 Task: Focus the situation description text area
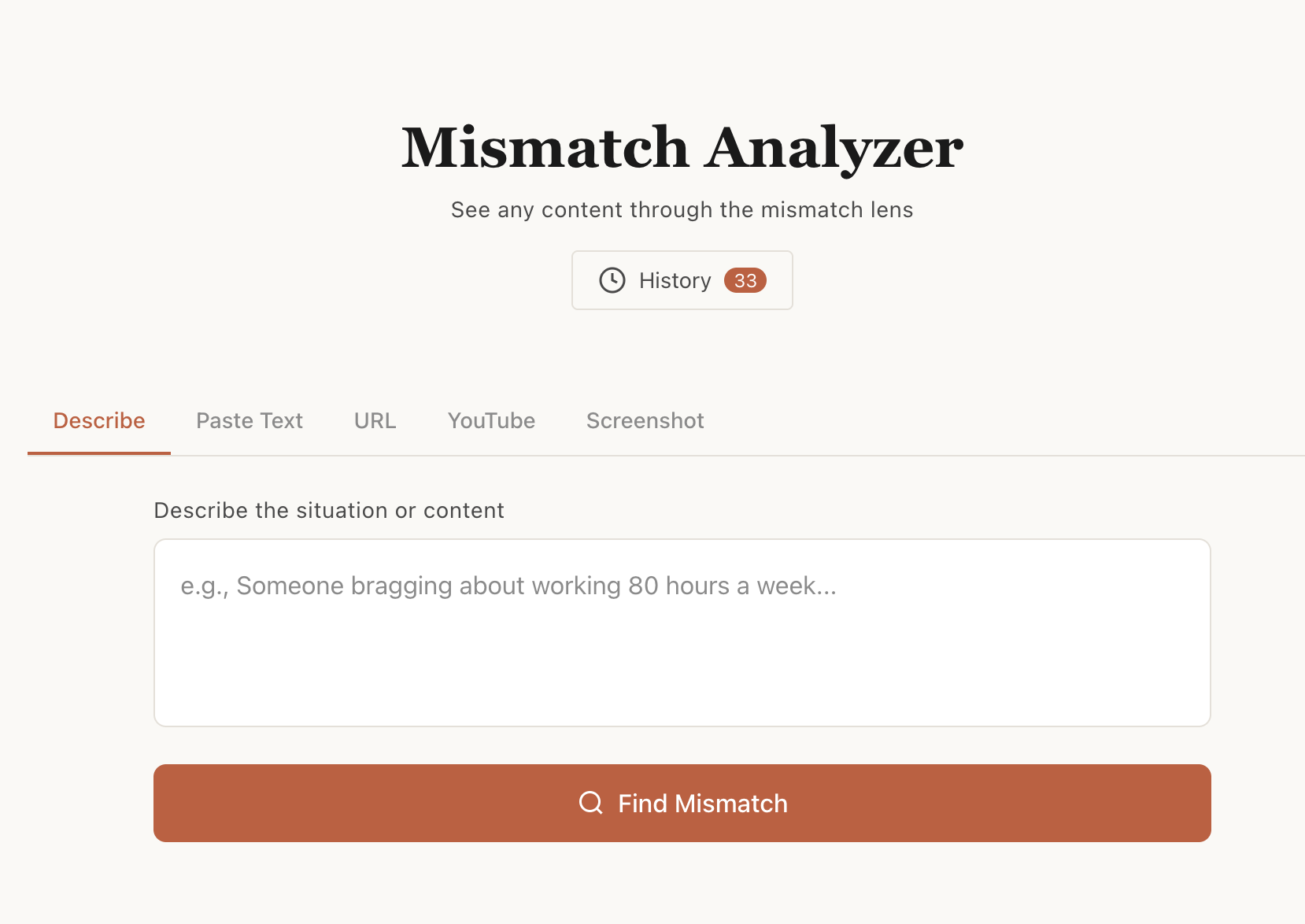click(682, 632)
